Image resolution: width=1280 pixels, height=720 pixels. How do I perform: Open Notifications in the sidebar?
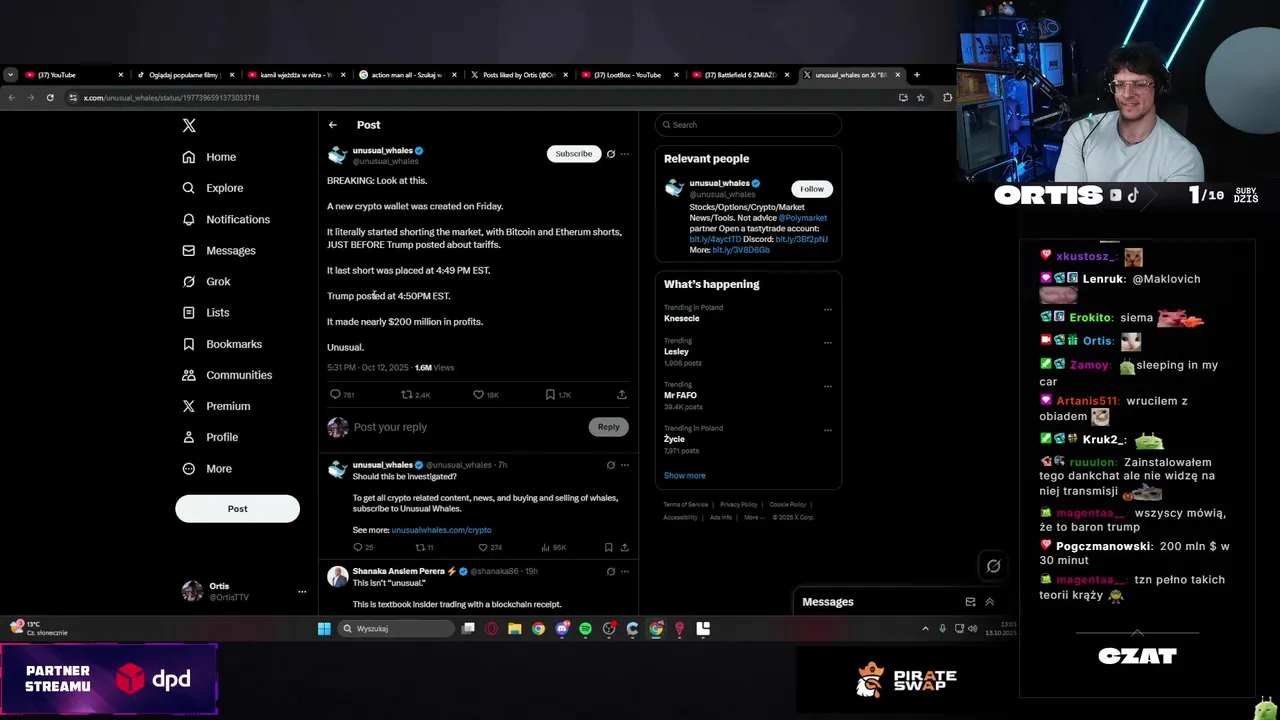click(226, 219)
